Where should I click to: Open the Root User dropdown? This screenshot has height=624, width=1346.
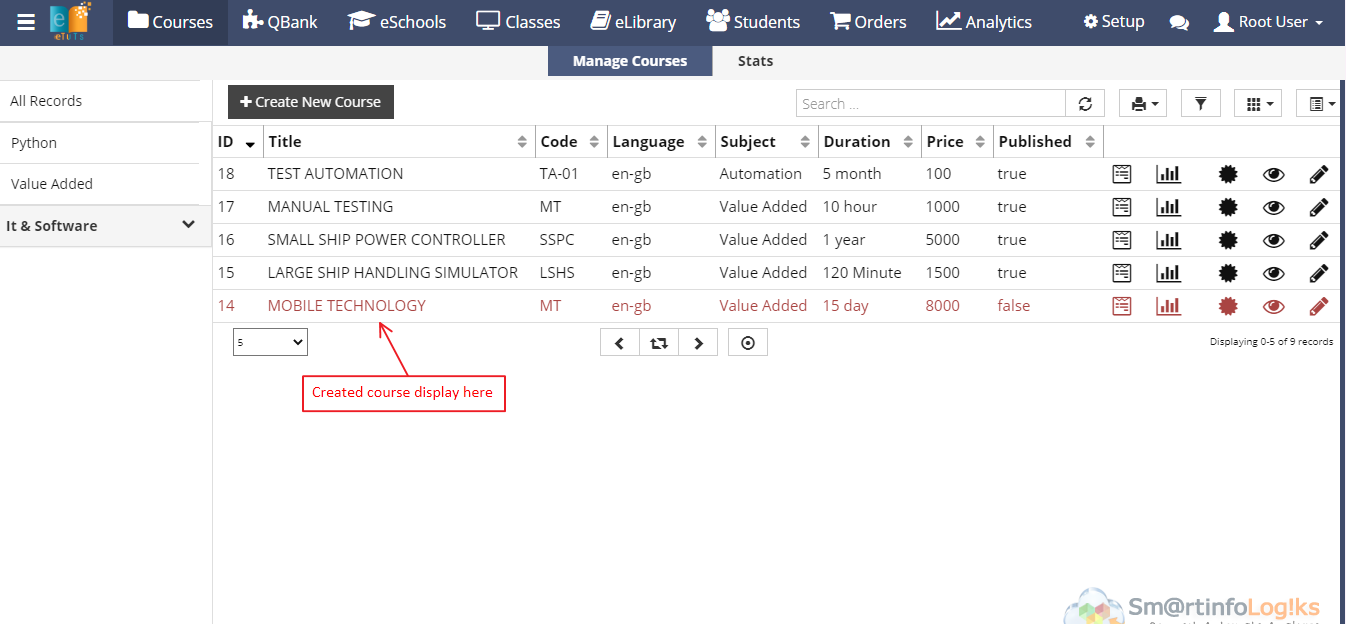[1268, 22]
